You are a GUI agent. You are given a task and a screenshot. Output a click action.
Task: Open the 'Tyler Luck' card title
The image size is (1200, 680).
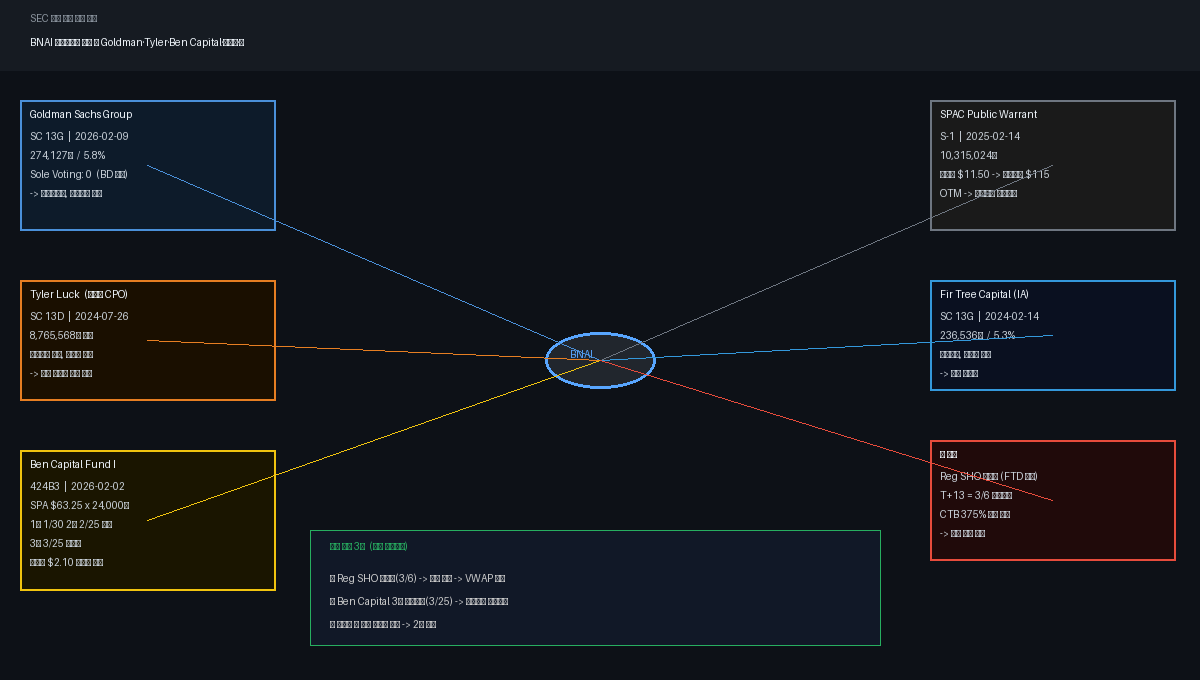pos(79,295)
